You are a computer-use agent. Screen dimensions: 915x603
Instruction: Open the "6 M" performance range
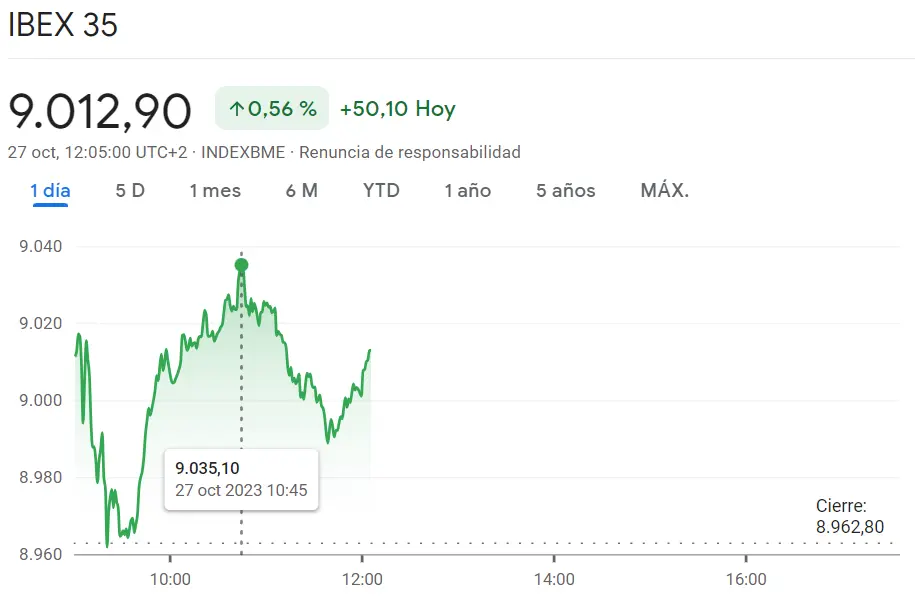click(301, 190)
